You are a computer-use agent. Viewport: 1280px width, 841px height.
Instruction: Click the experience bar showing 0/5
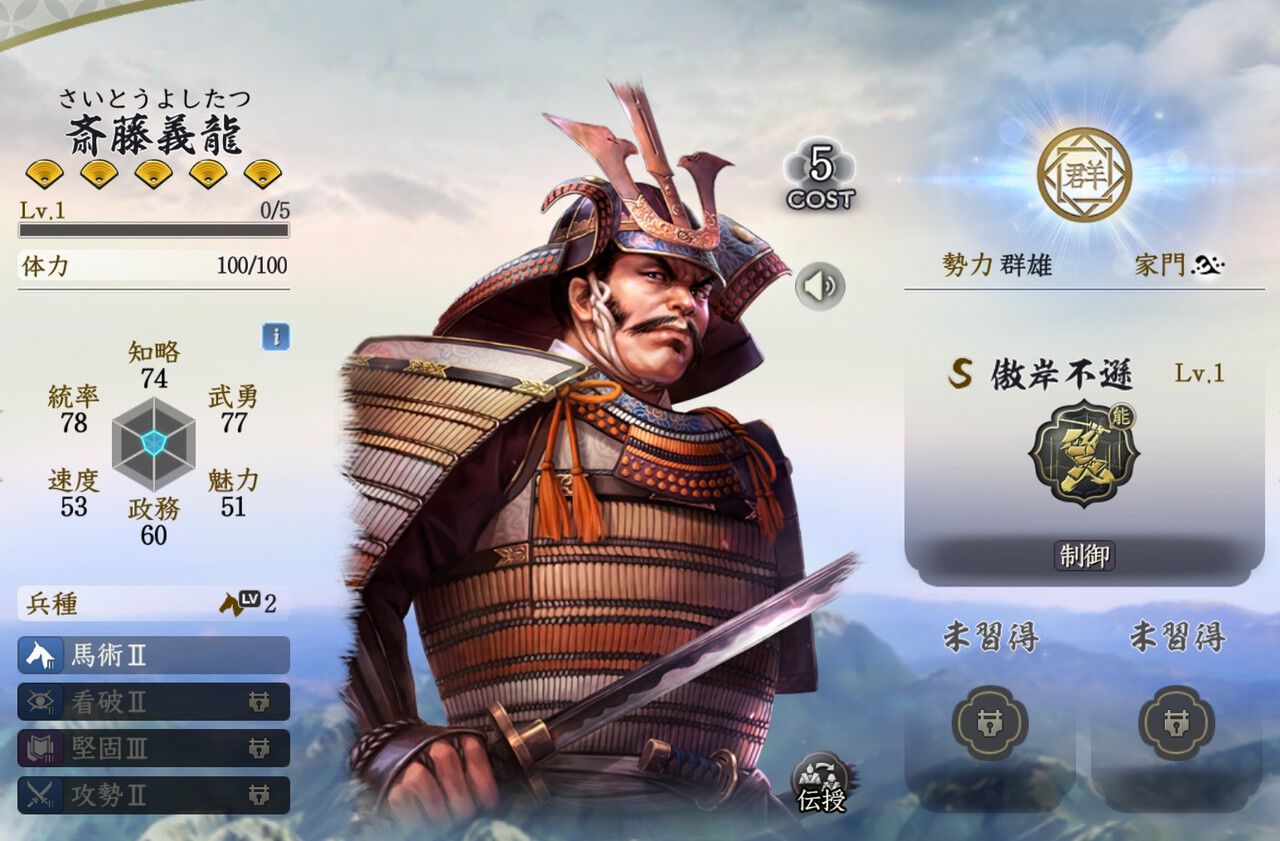pos(154,230)
